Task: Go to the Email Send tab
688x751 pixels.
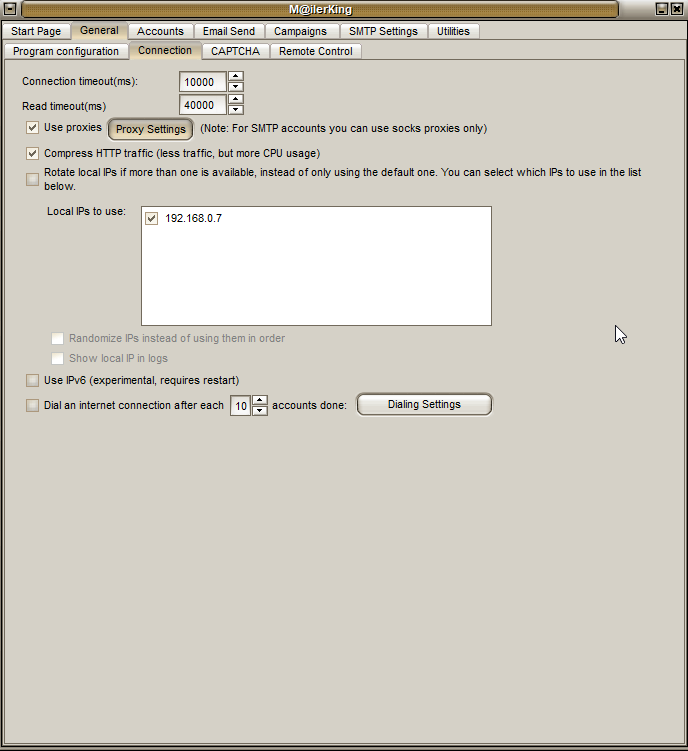Action: click(x=229, y=31)
